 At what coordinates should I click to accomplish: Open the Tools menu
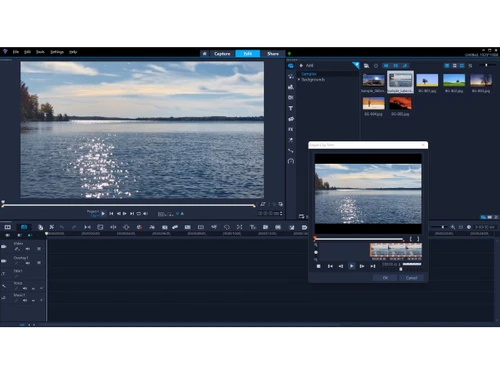tap(40, 52)
